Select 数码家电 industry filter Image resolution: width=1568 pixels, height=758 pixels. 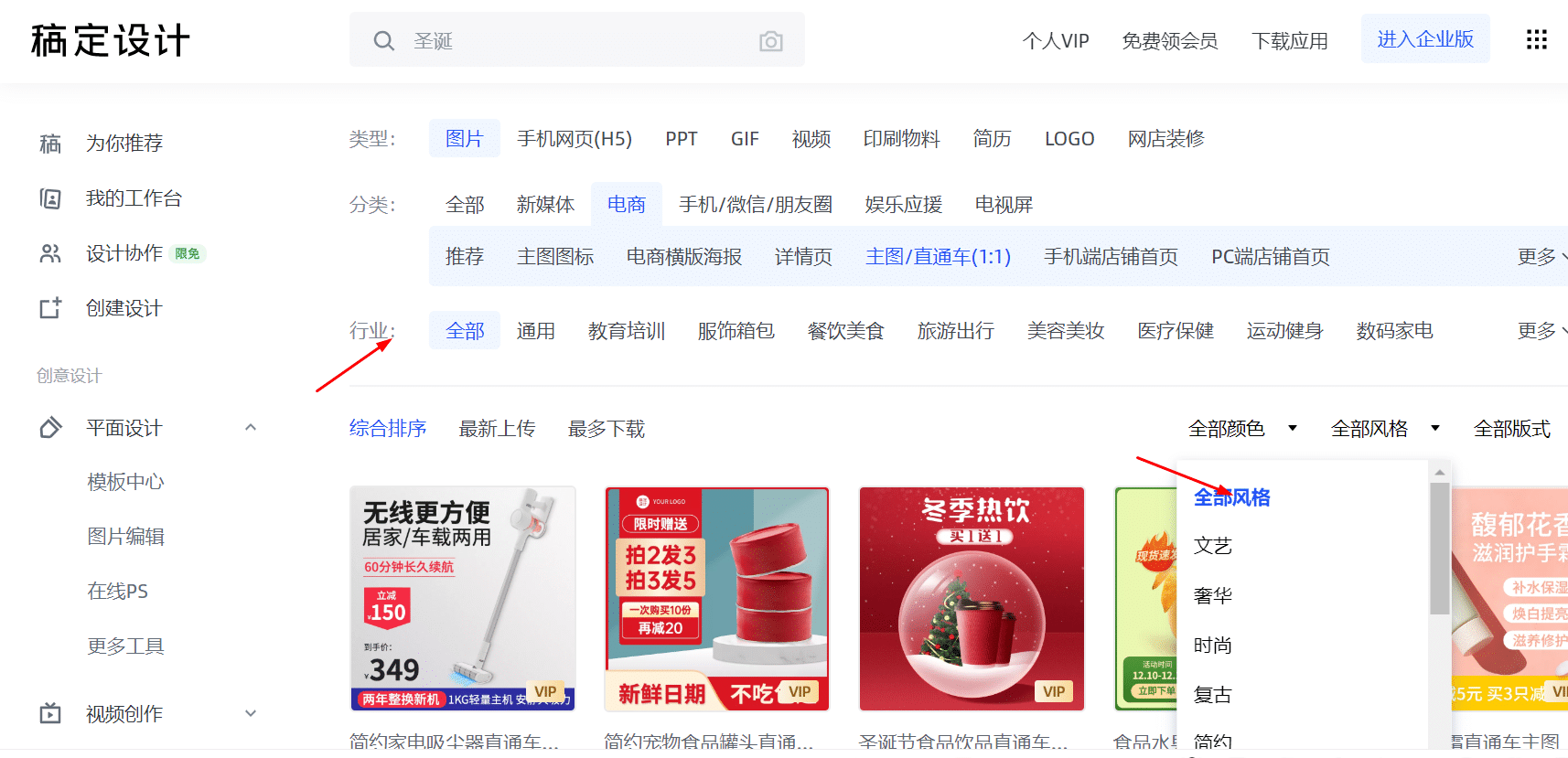(1395, 331)
